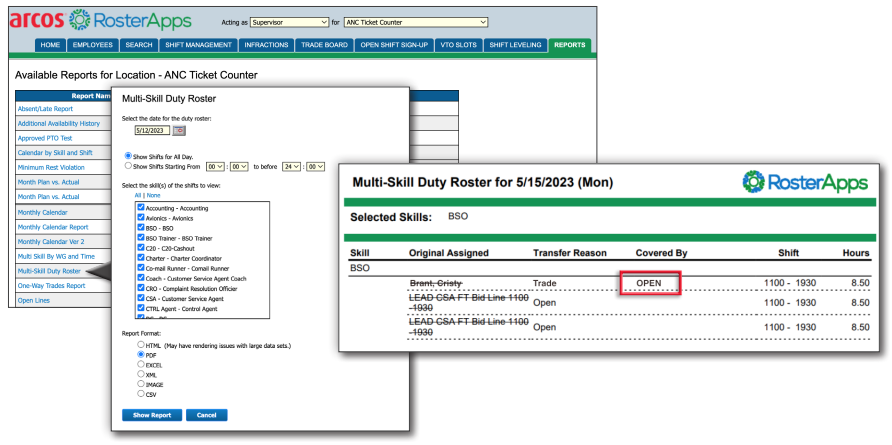Uncheck BSO Trainer skill checkbox
The image size is (892, 445).
pos(141,238)
